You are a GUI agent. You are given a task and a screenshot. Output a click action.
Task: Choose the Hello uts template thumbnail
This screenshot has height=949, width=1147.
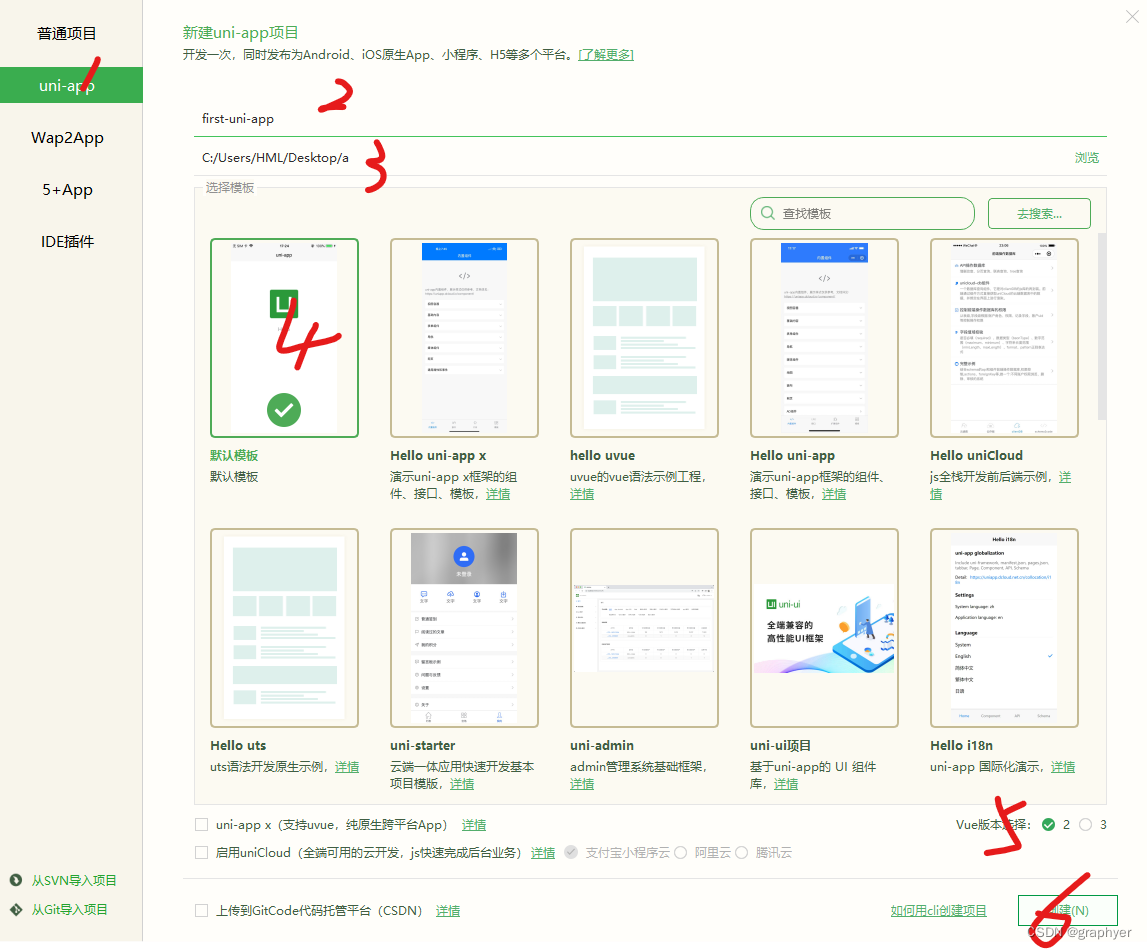285,628
